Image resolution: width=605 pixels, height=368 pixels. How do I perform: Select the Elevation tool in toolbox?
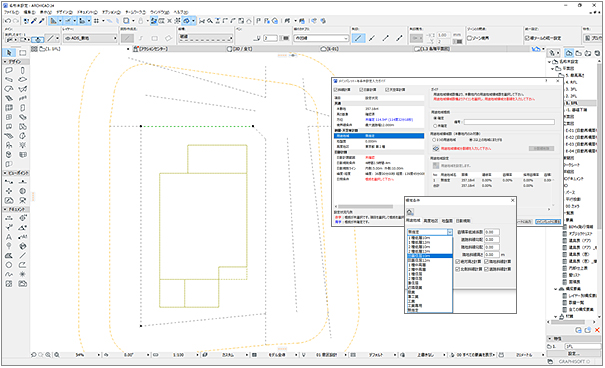coord(23,182)
